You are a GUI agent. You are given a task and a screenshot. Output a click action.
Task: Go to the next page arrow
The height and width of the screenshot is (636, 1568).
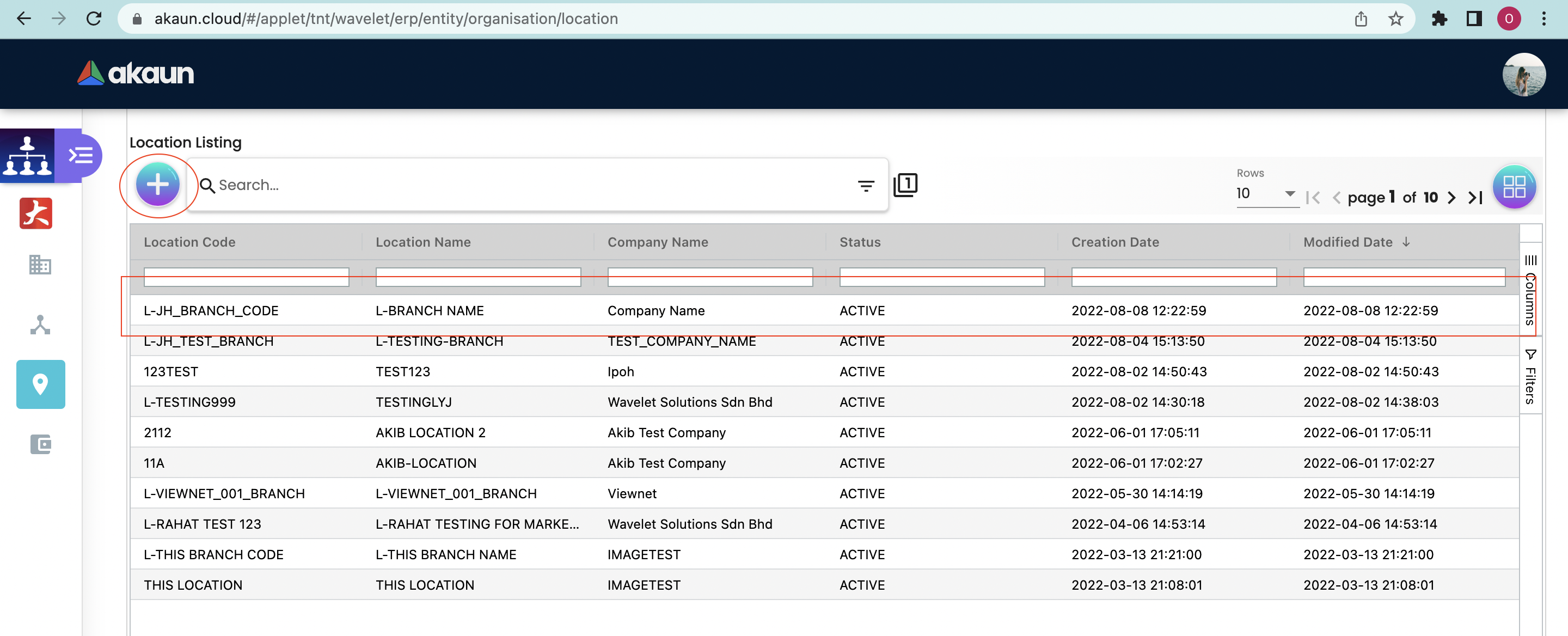point(1451,198)
